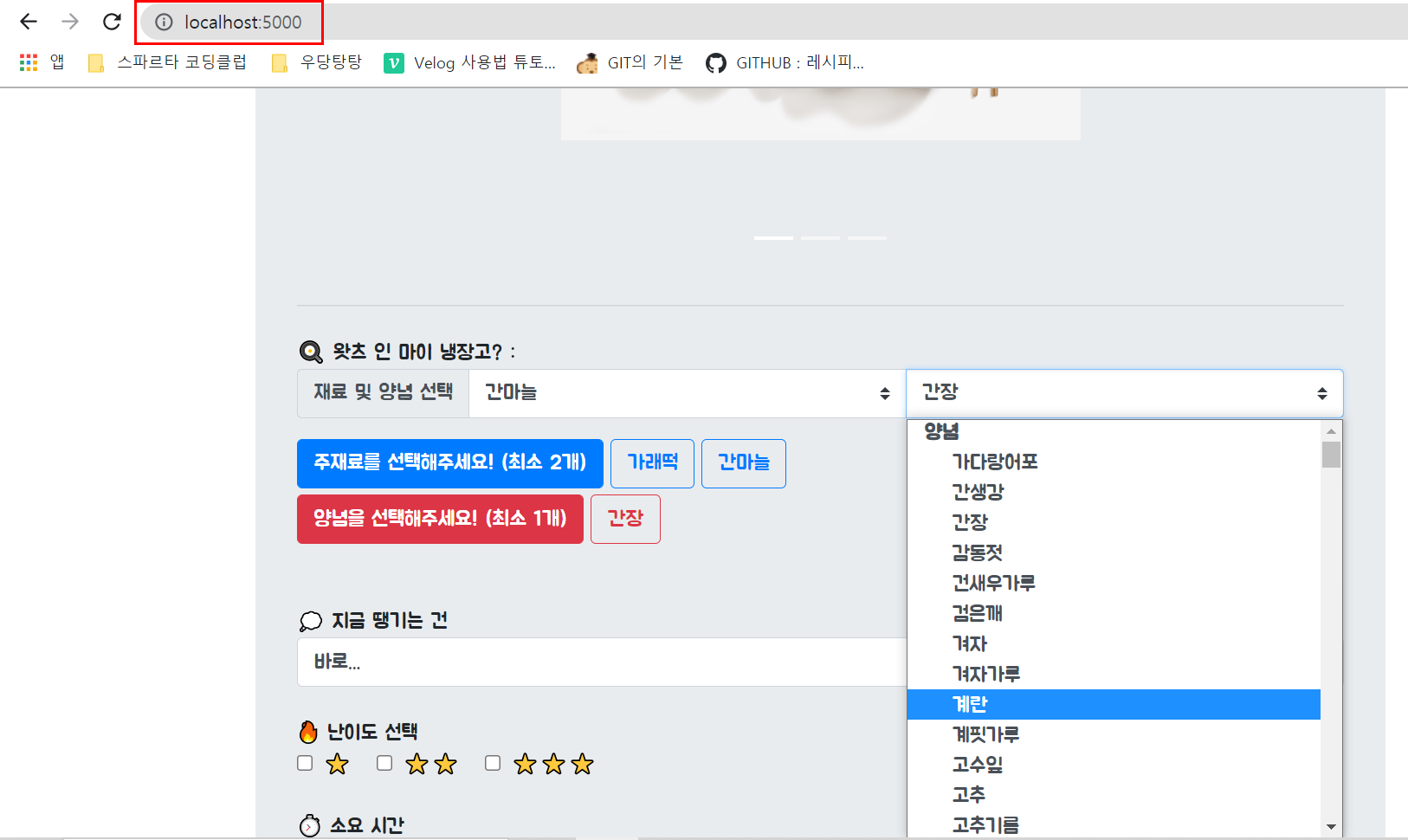
Task: Click the selected 가래떡 ingredient tag
Action: [652, 463]
